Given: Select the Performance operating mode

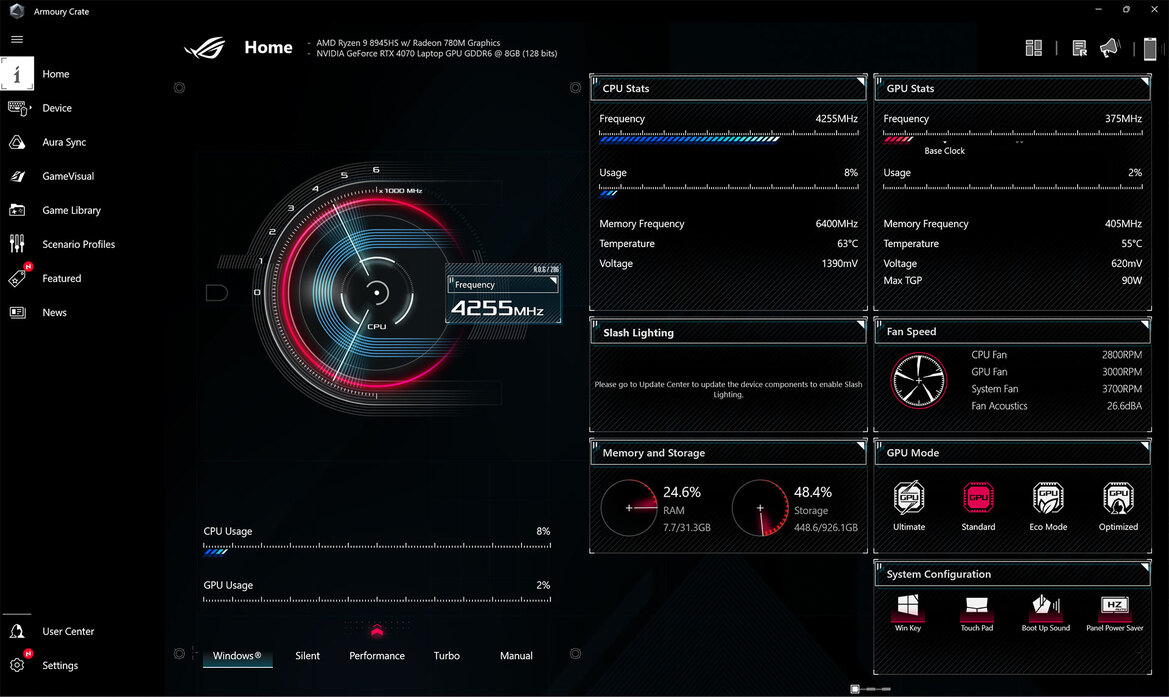Looking at the screenshot, I should pyautogui.click(x=376, y=656).
